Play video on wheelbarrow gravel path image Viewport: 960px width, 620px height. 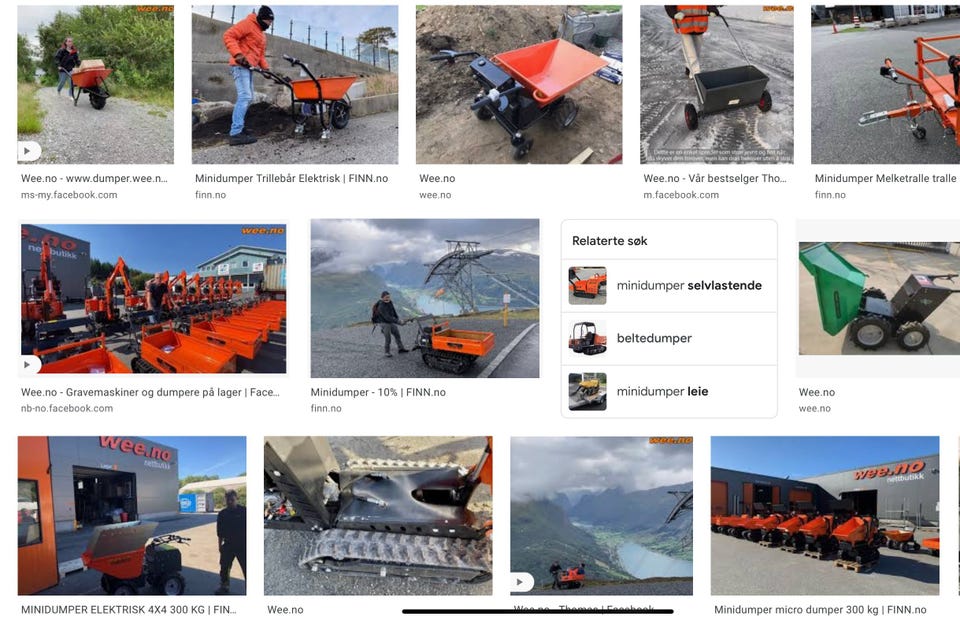pyautogui.click(x=27, y=151)
